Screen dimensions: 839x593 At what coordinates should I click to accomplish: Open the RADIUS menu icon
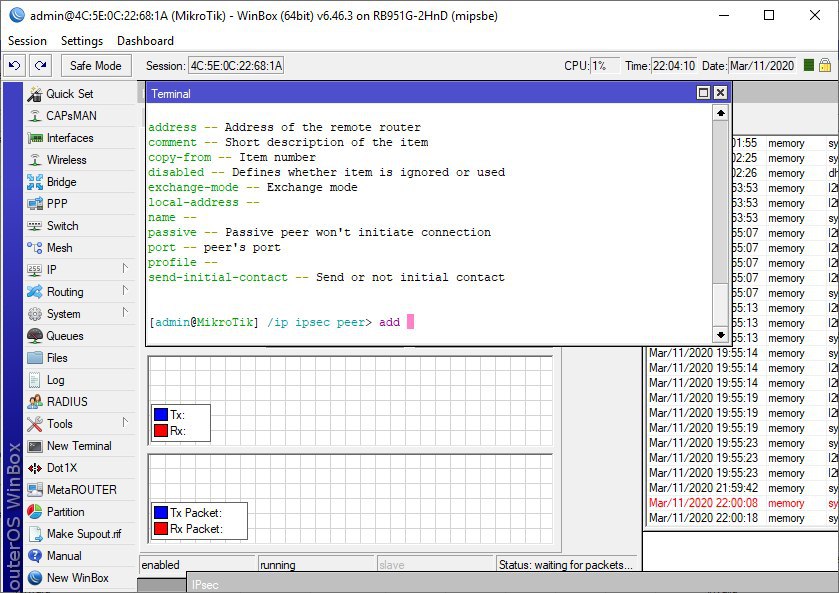point(35,402)
